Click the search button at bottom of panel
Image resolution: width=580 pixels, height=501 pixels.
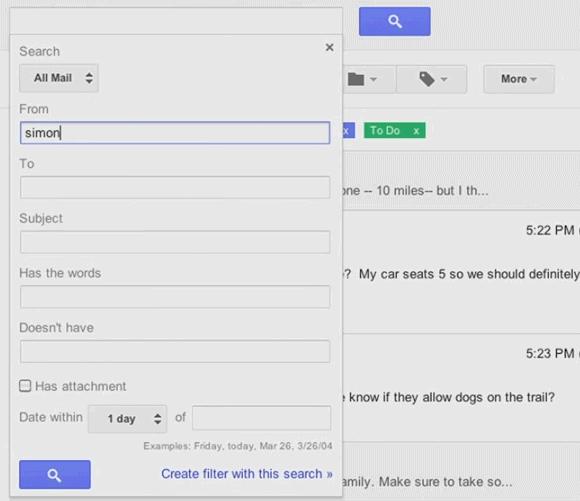[x=55, y=474]
